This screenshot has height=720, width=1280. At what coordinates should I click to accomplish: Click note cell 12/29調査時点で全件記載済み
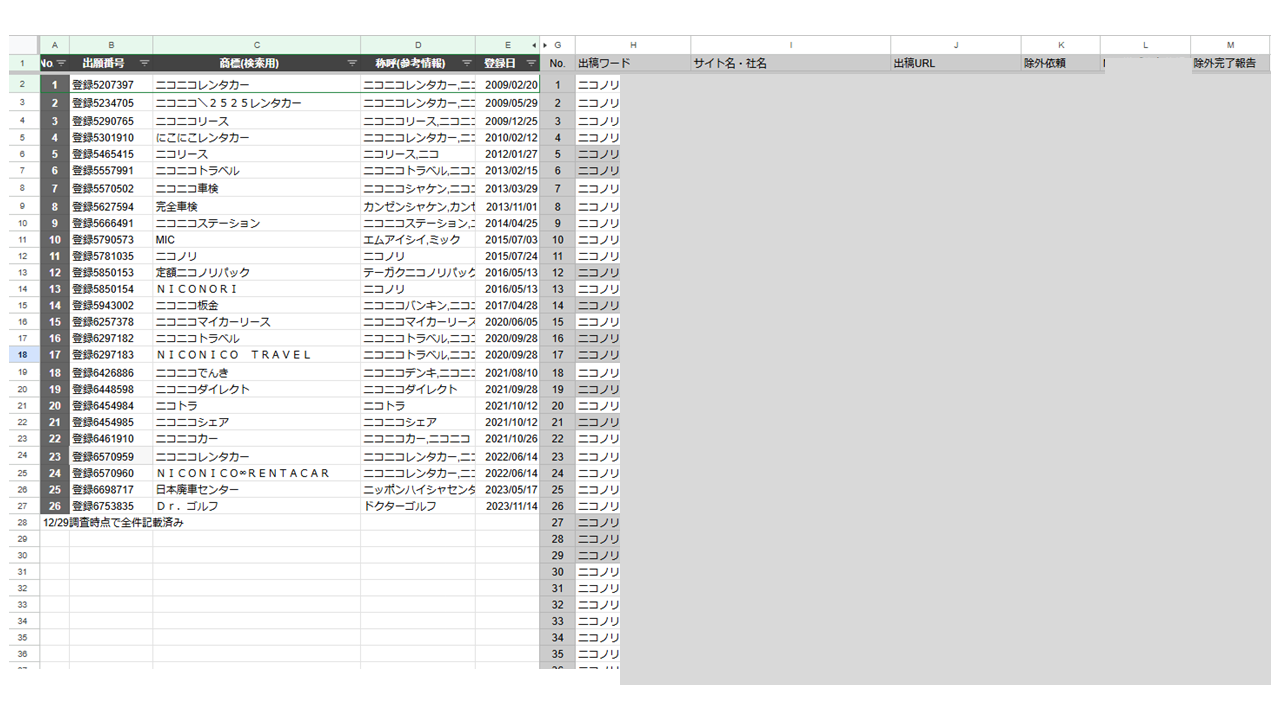(113, 522)
